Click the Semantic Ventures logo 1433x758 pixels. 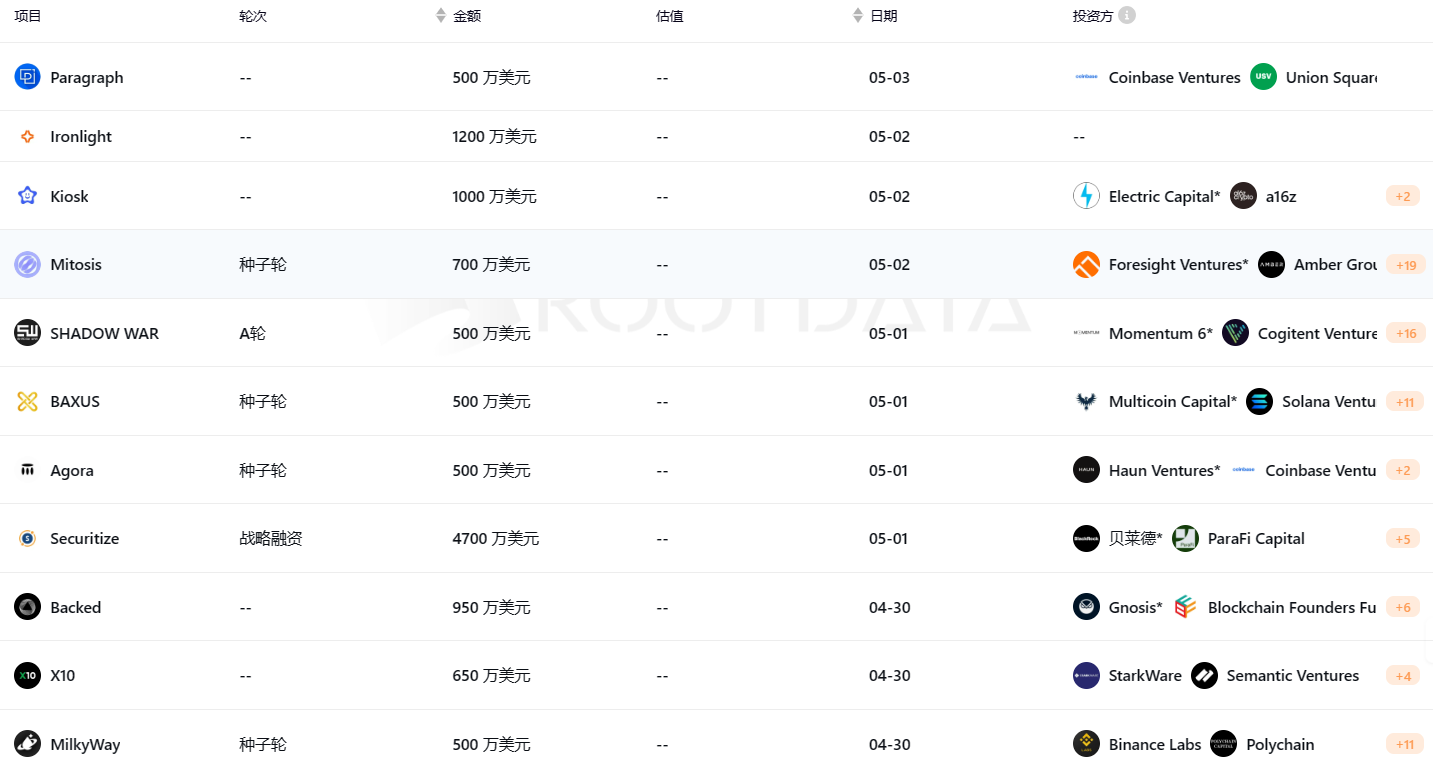click(1204, 675)
